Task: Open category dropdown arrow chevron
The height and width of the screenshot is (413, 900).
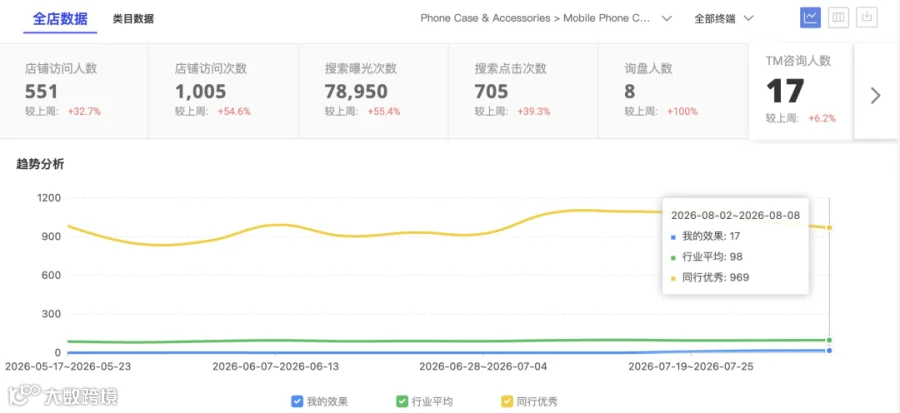Action: [x=666, y=18]
